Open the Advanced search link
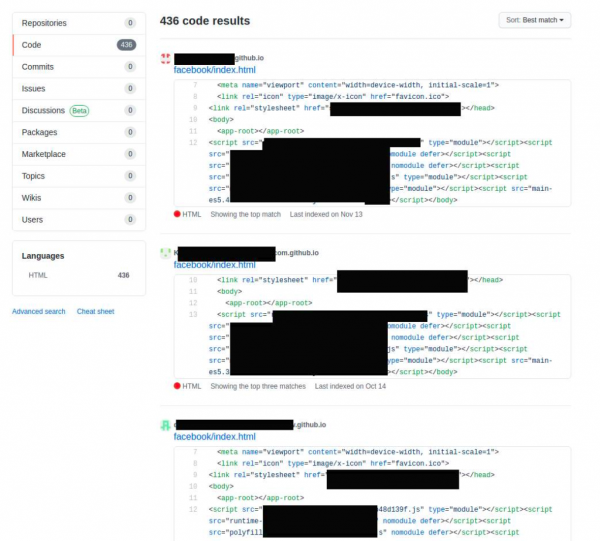 click(39, 312)
